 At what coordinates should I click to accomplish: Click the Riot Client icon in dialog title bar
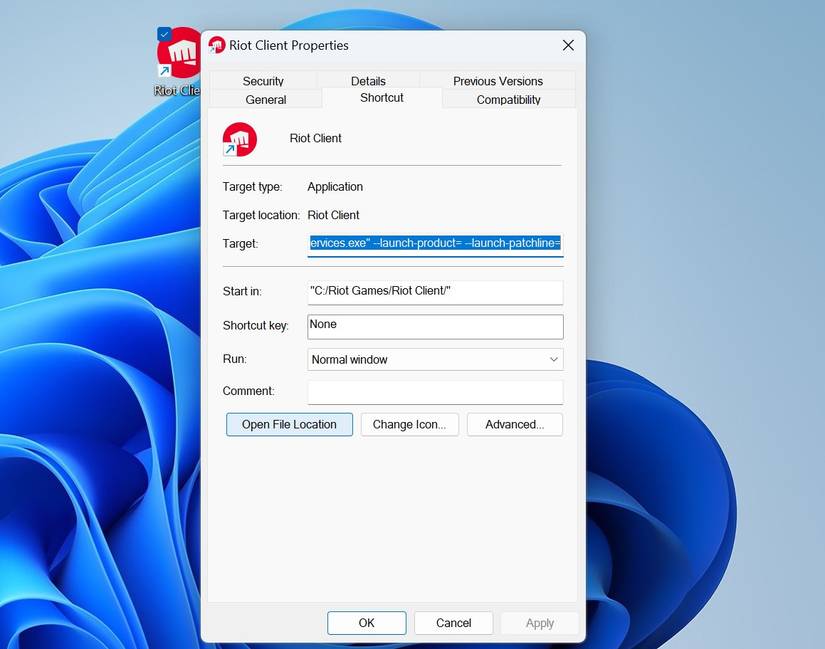217,45
